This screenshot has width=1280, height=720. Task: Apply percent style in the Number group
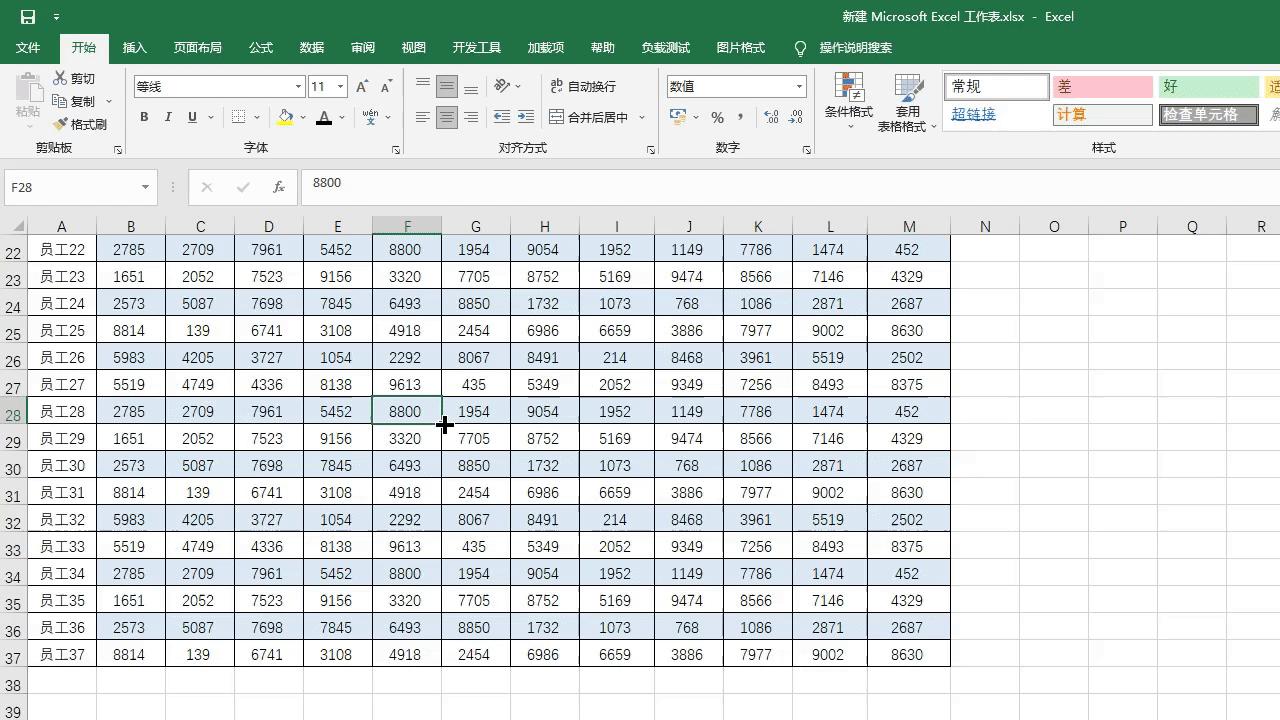coord(716,117)
